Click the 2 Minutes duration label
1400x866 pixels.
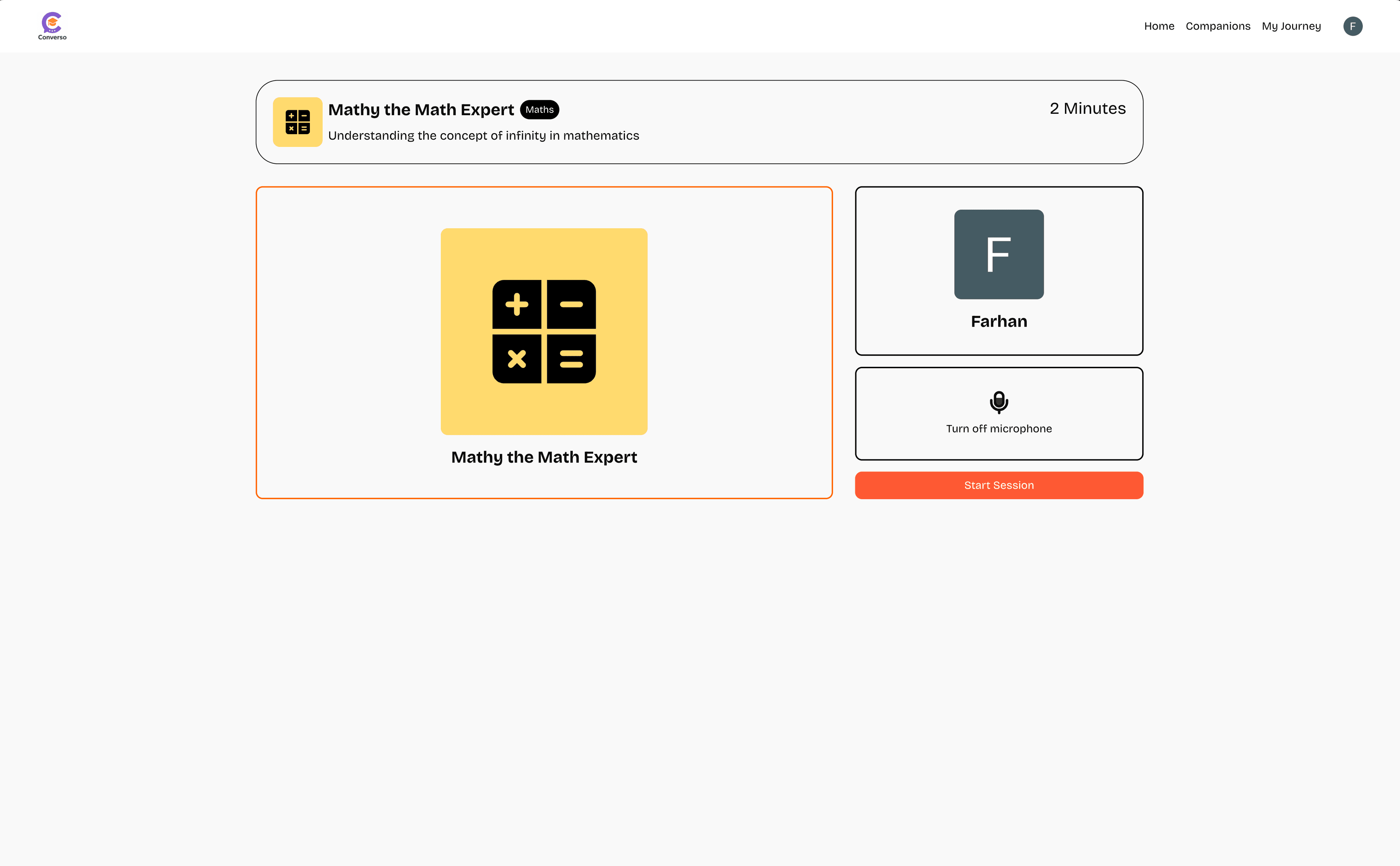tap(1087, 108)
